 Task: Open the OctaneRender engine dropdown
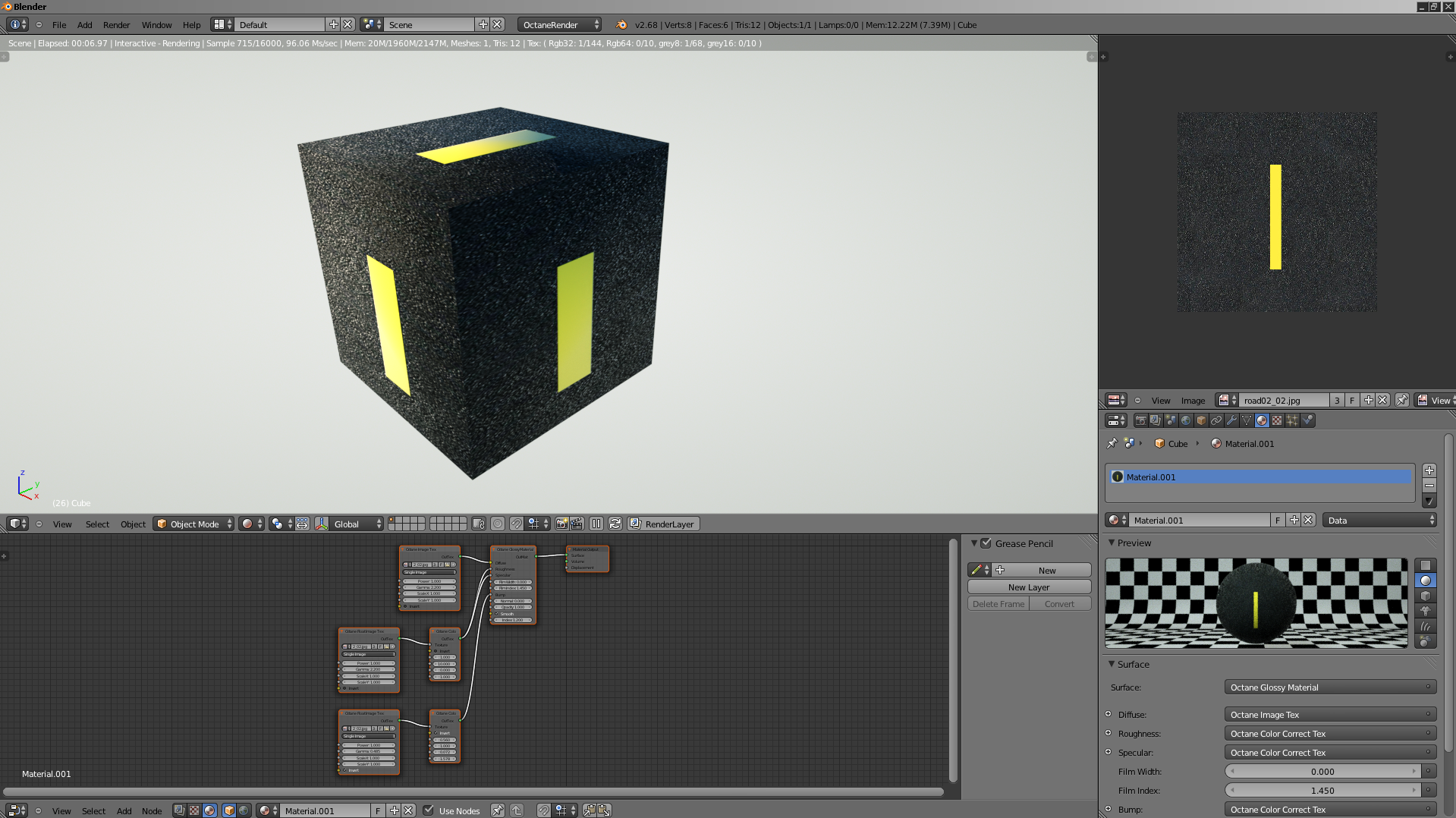coord(560,24)
